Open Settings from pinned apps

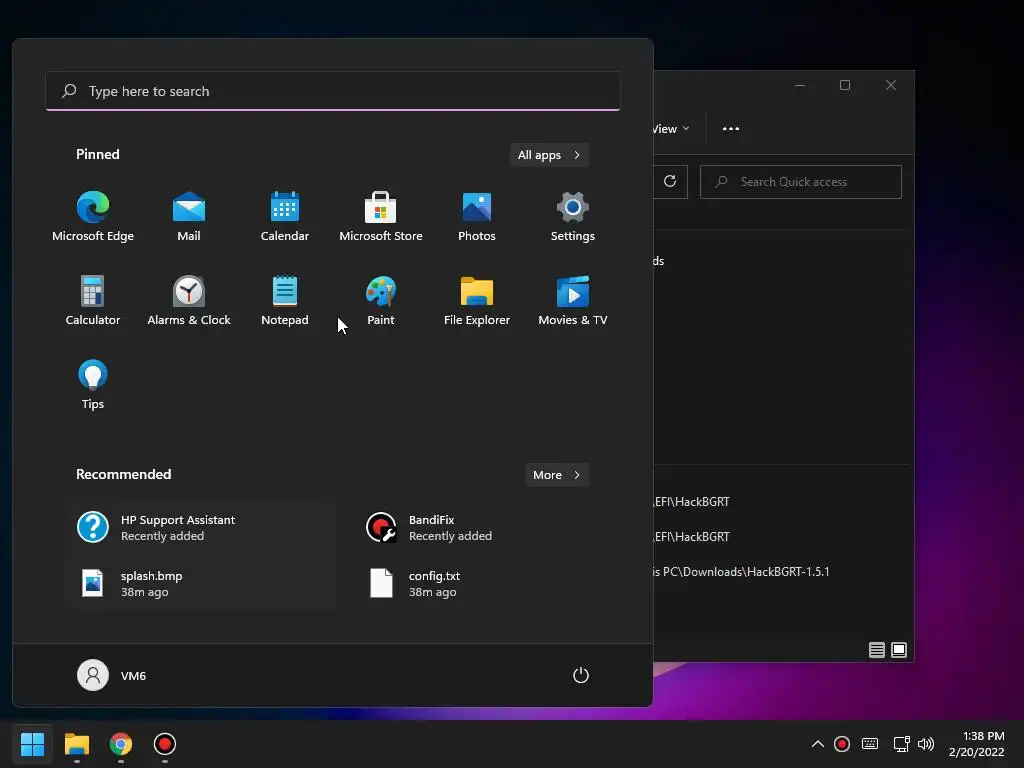point(573,217)
